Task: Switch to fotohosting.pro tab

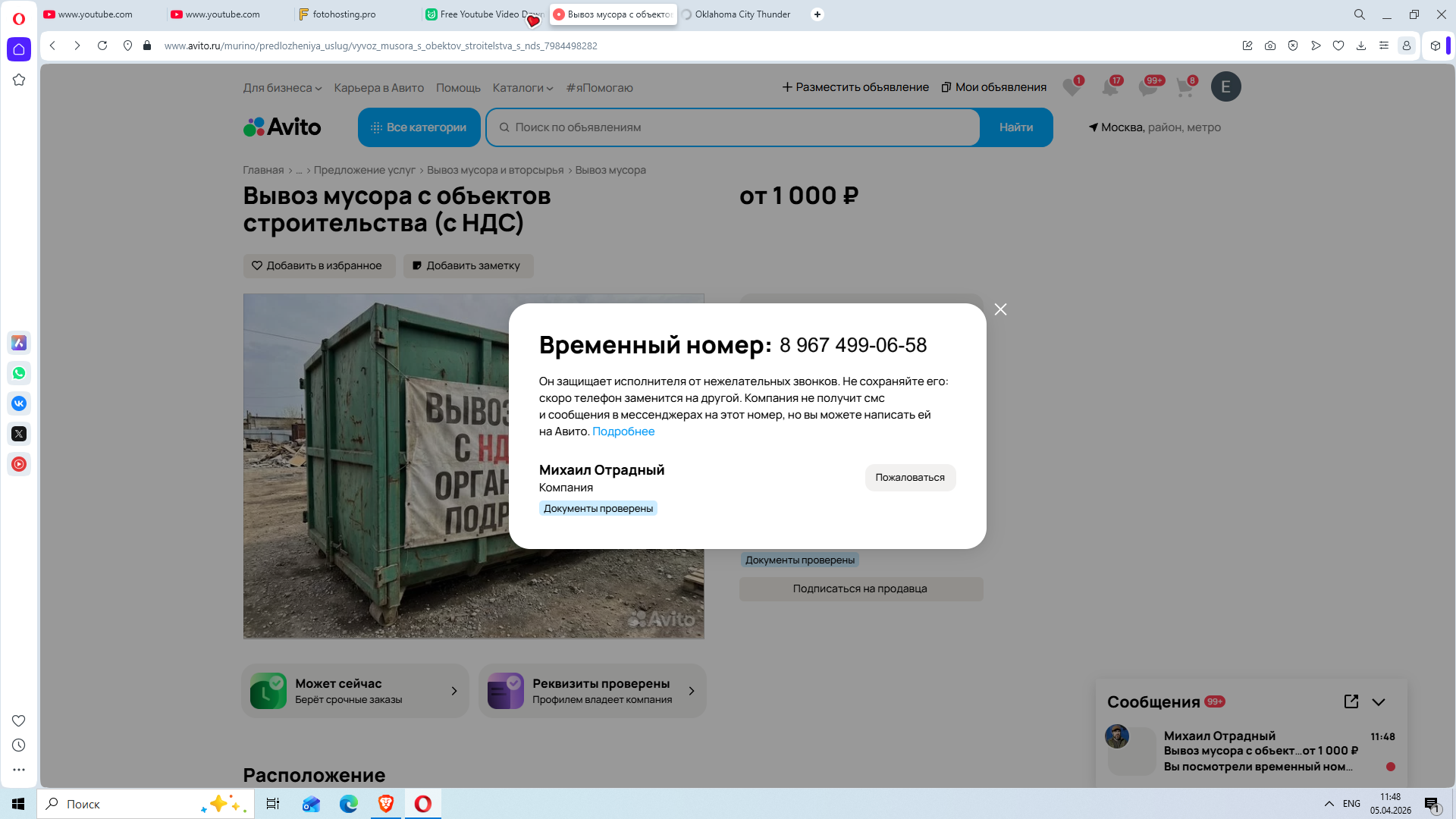Action: pos(344,14)
